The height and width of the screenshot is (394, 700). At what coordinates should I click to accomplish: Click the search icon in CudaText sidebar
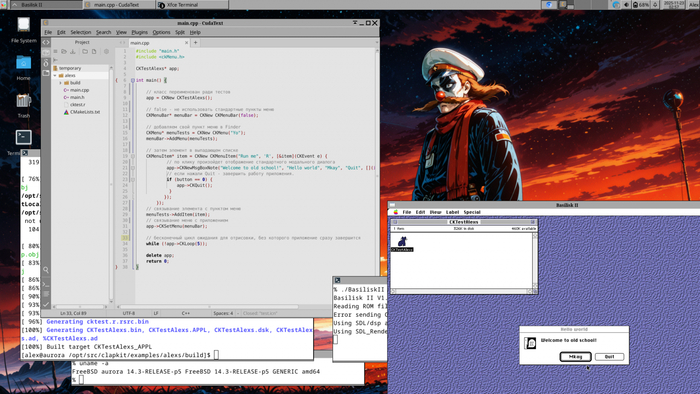(46, 270)
